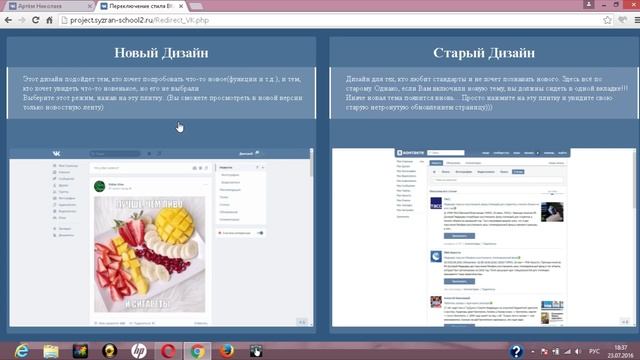Show hidden system tray icons
The height and width of the screenshot is (360, 640).
pyautogui.click(x=533, y=351)
